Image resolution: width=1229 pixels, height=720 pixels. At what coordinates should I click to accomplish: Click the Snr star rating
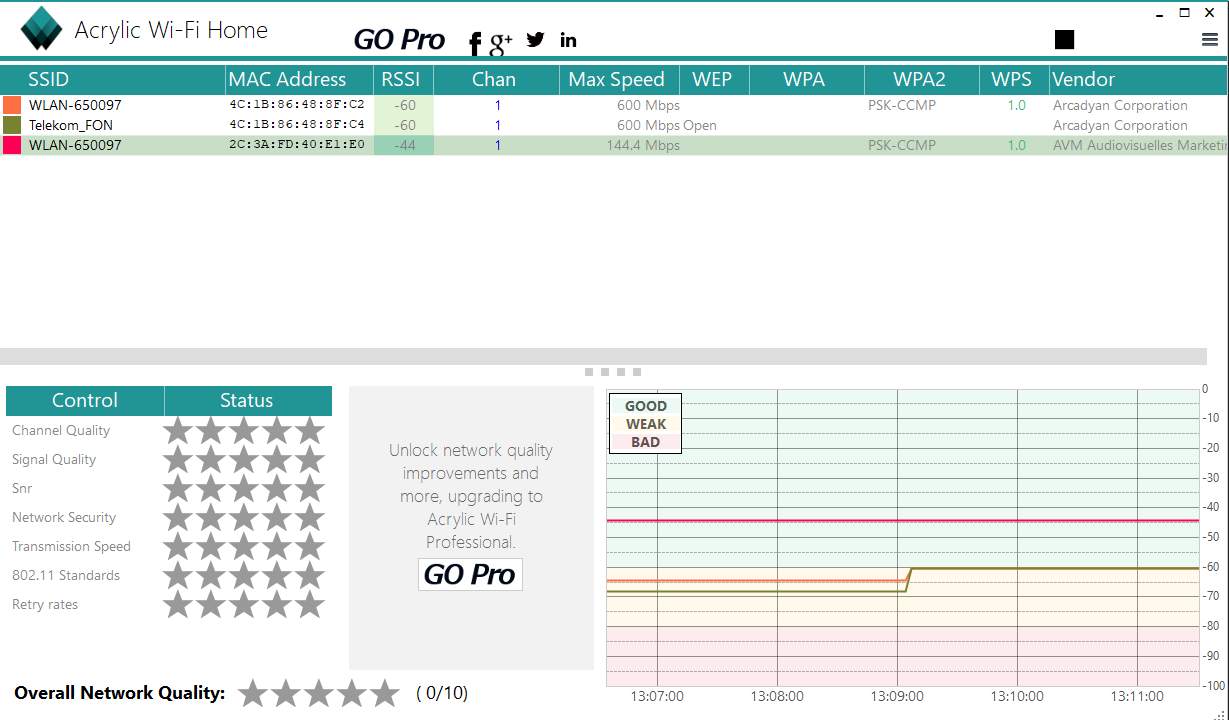pos(244,489)
